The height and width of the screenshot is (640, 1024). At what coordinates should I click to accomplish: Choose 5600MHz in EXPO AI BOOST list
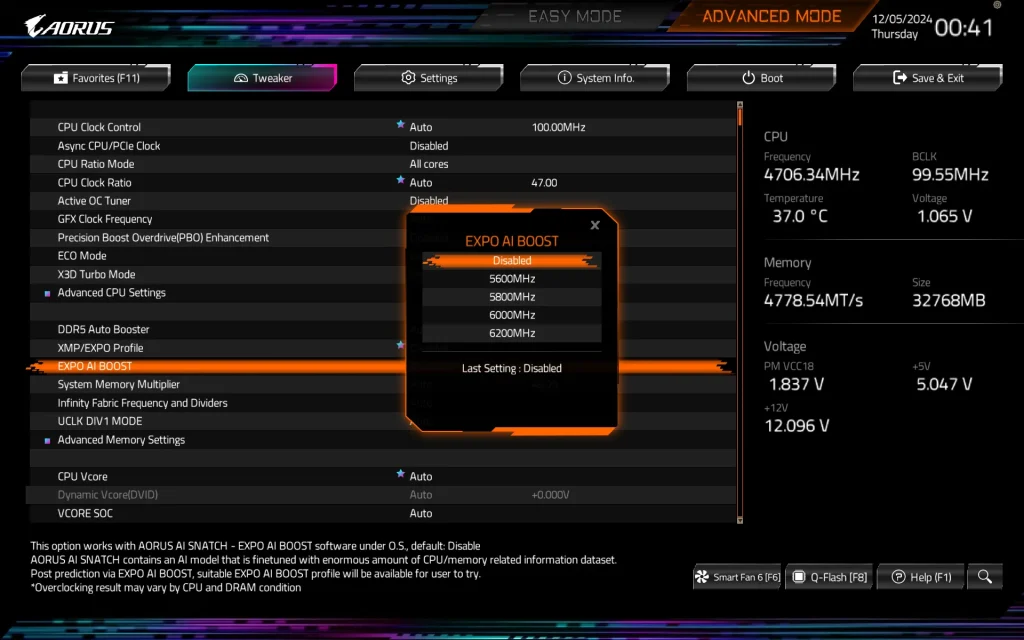click(512, 279)
